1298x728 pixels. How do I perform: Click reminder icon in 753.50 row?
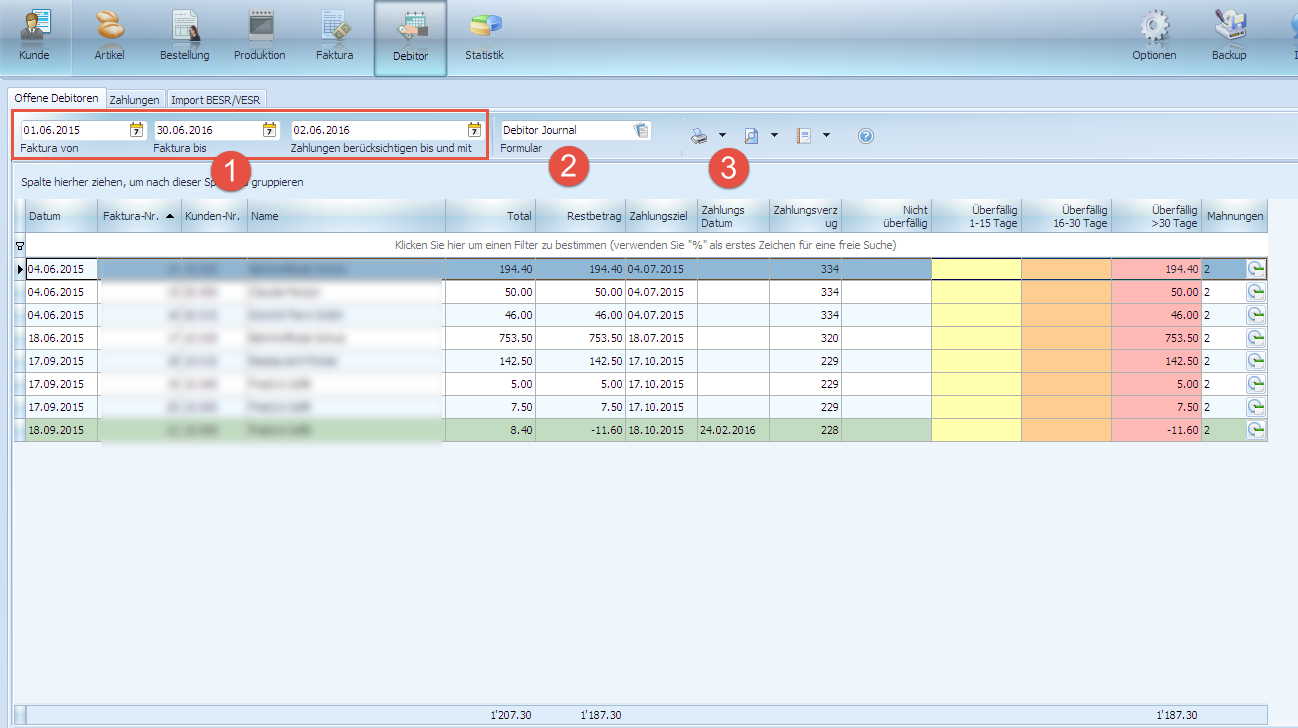pyautogui.click(x=1255, y=338)
